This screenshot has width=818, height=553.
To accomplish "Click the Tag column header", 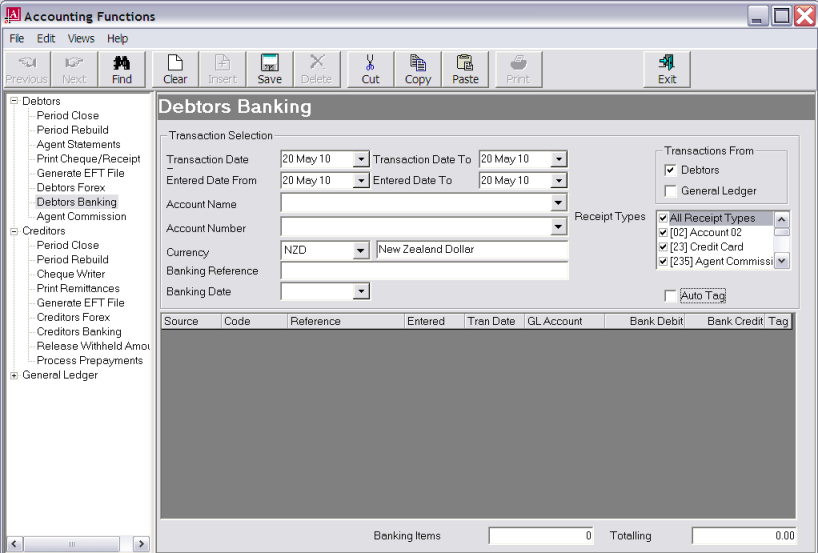I will (x=778, y=321).
